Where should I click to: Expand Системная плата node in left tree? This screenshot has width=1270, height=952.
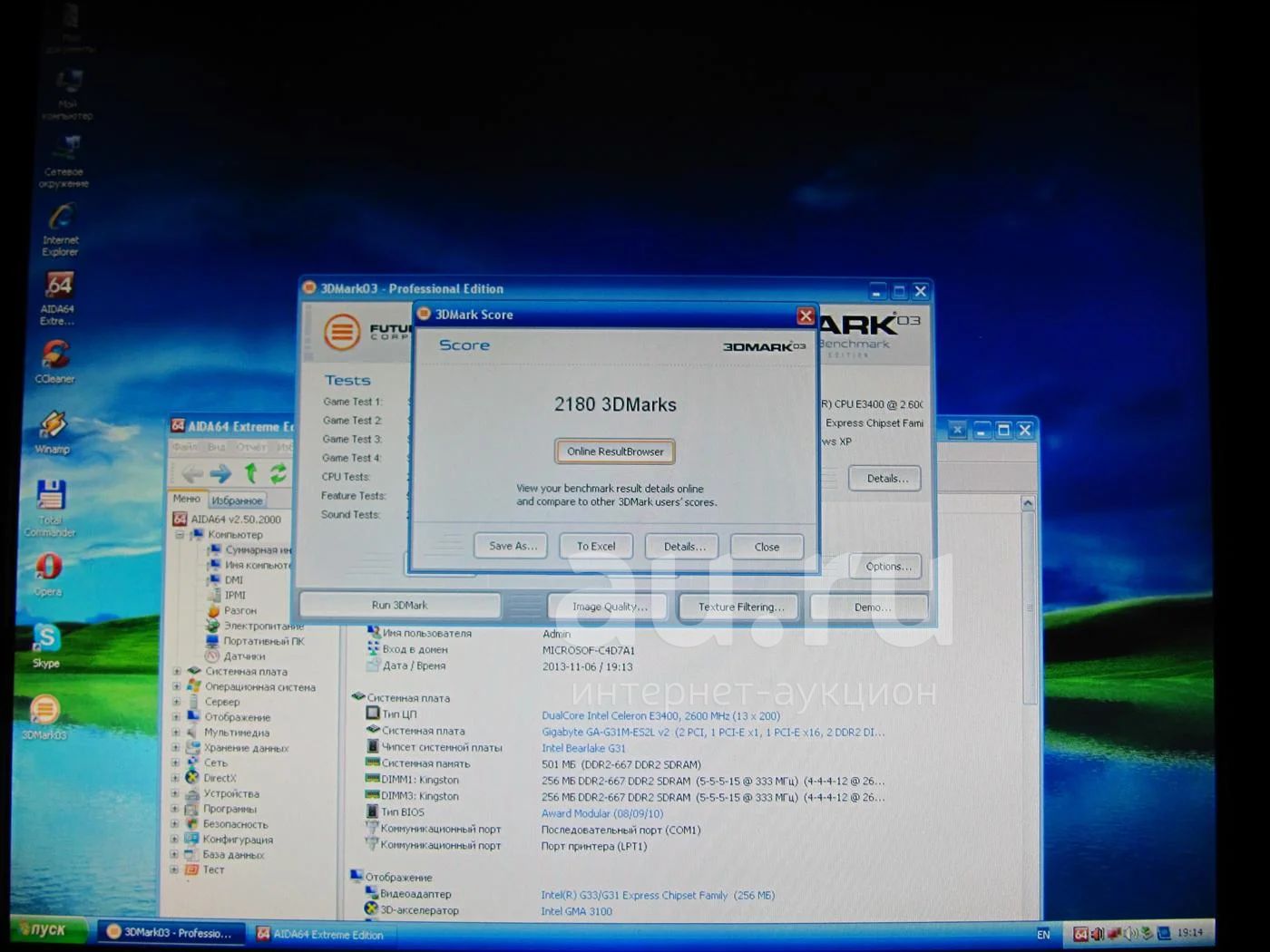click(x=177, y=672)
